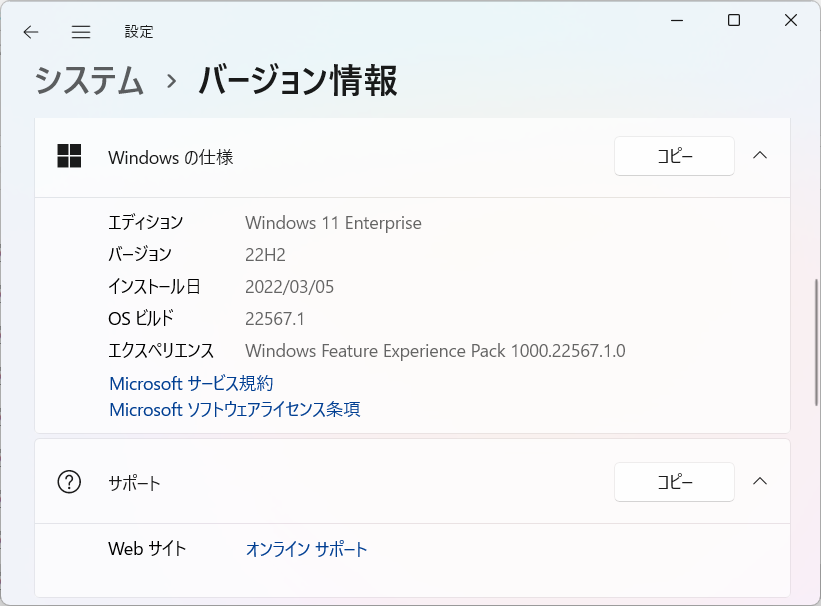821x606 pixels.
Task: Go back with the back arrow
Action: pos(31,32)
